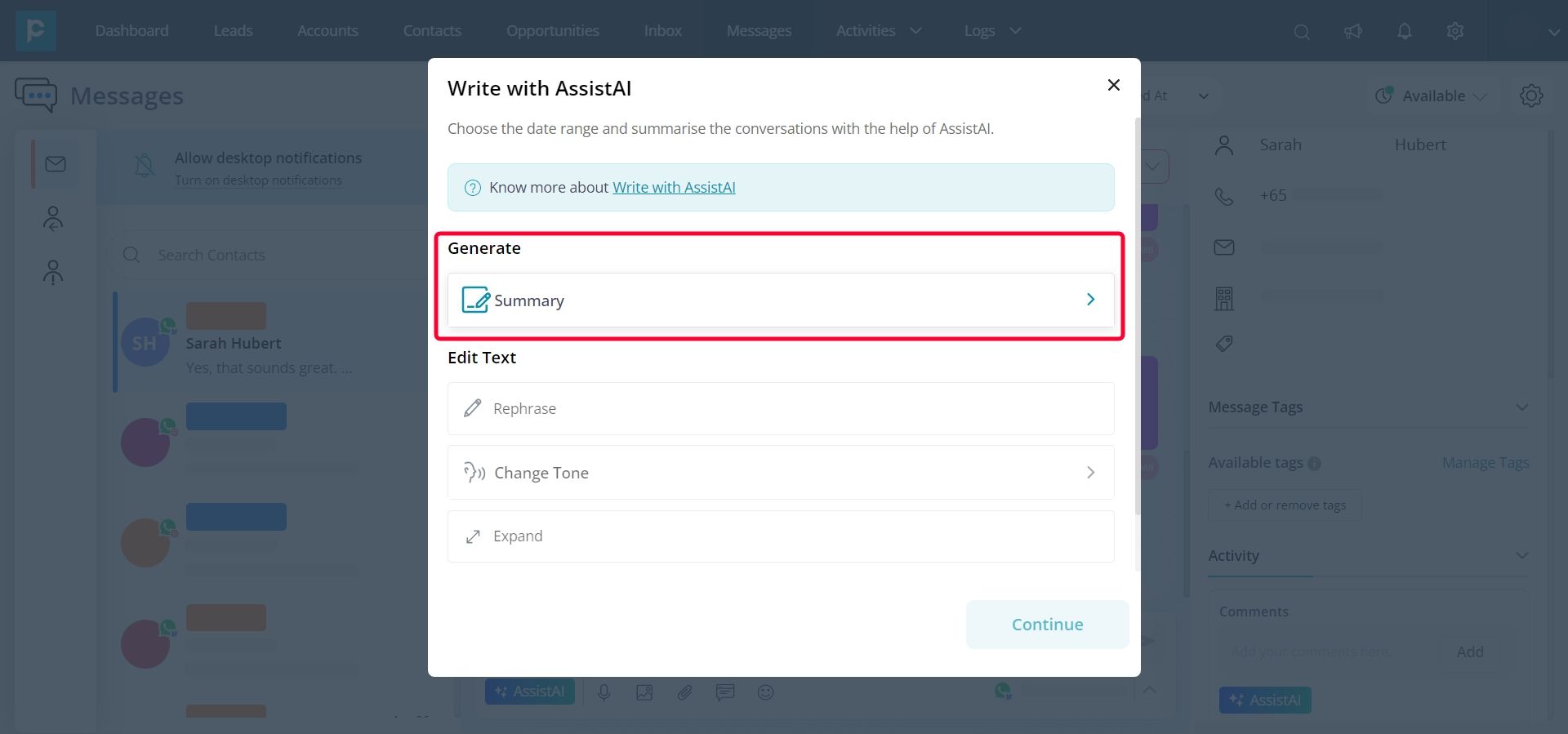Open the Write with AssistAI help link
Screen dimensions: 1568x734
[674, 188]
